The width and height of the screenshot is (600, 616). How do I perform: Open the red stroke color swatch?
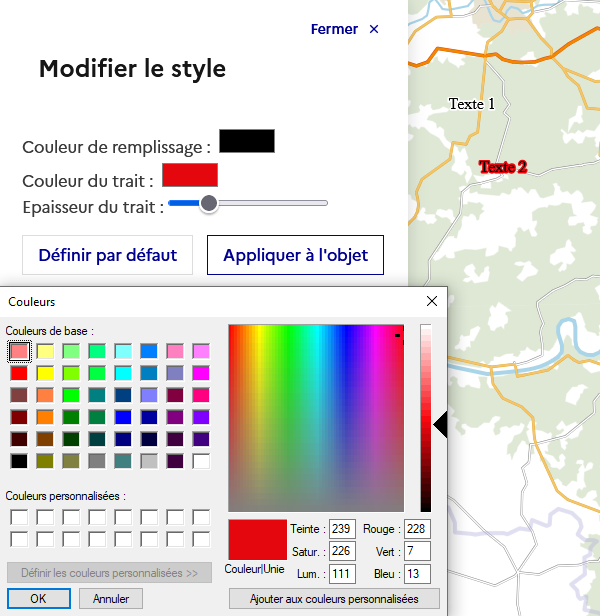point(190,175)
